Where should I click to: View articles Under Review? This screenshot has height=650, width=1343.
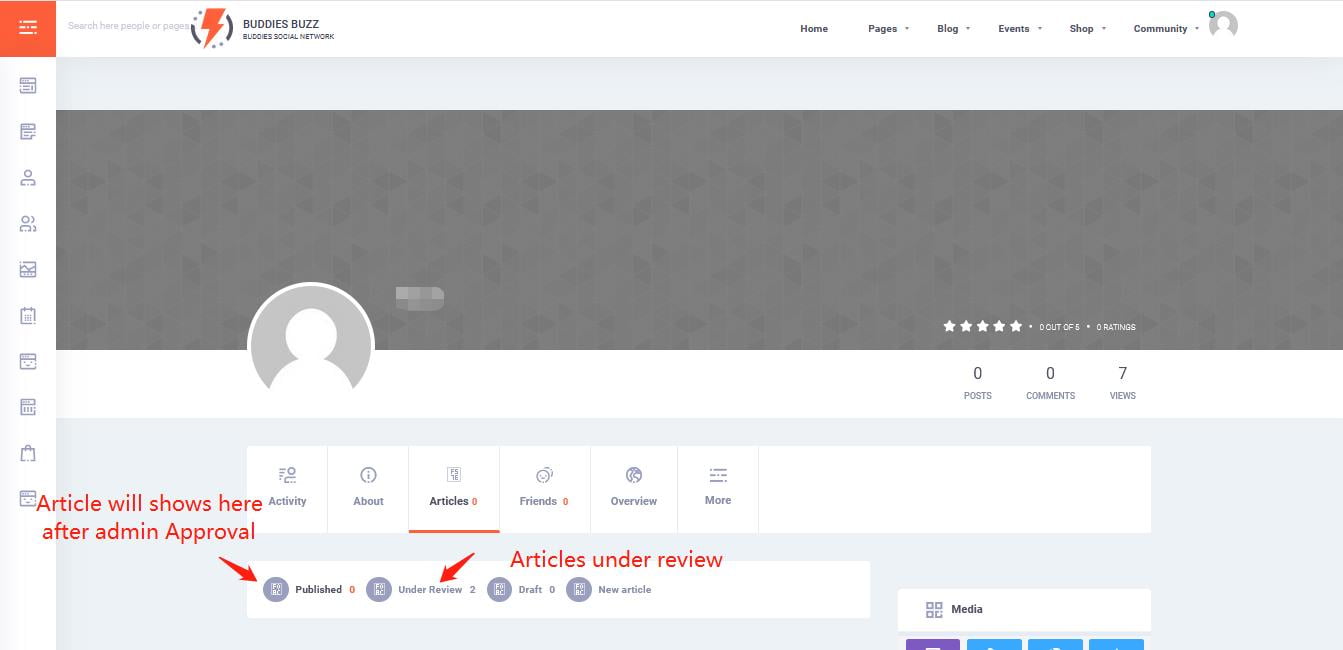(429, 590)
